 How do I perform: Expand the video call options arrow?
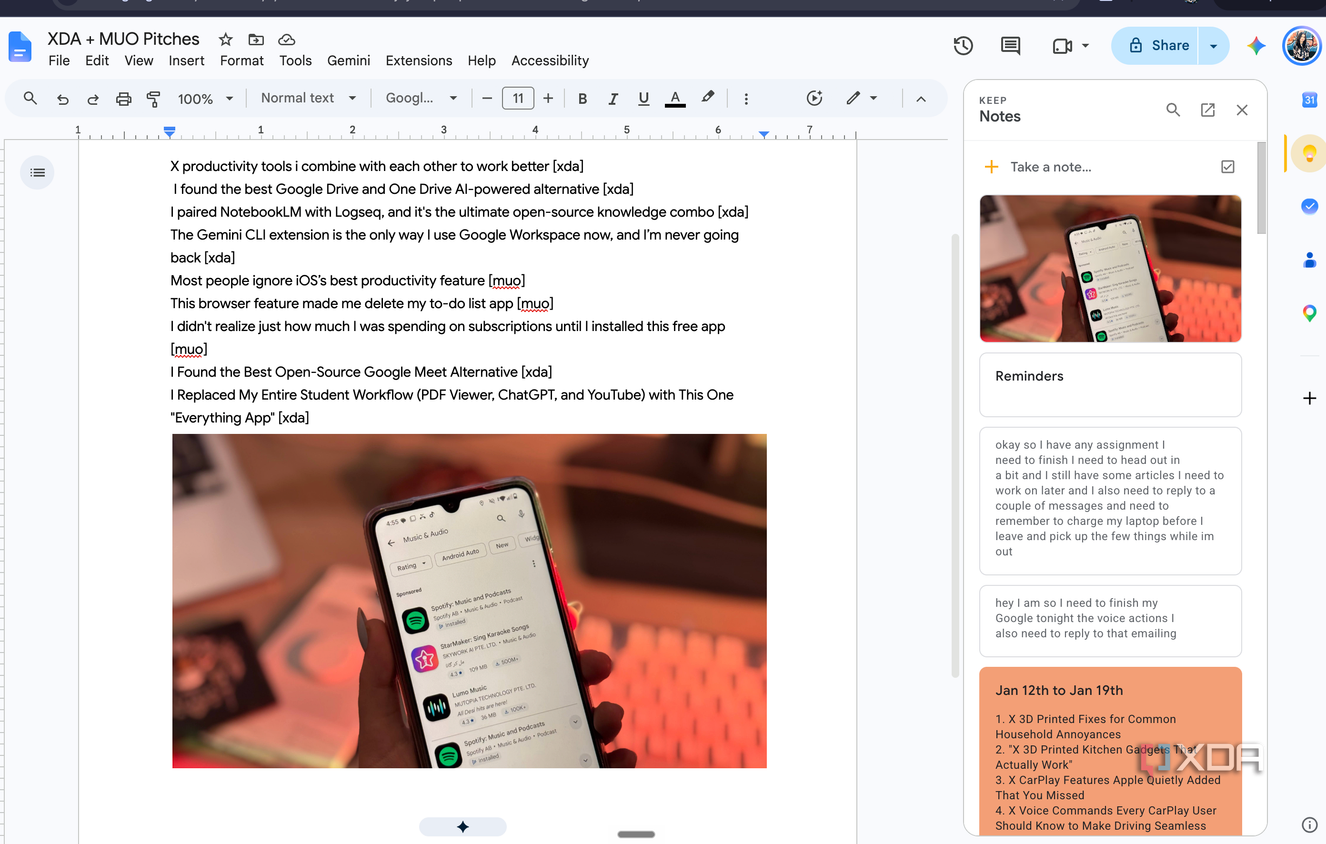[x=1085, y=46]
